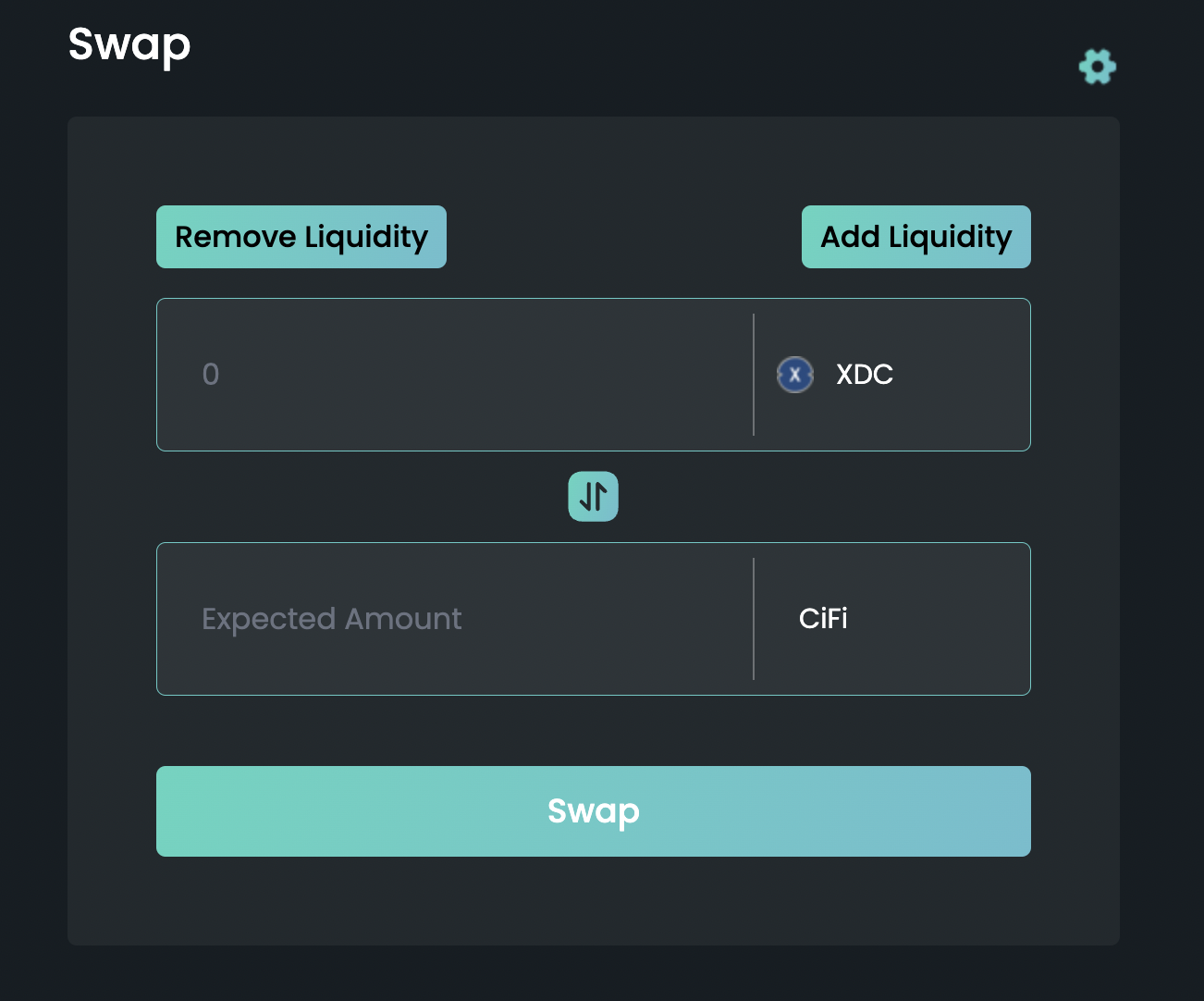The image size is (1204, 1001).
Task: Open swap settings via the gear icon
Action: [x=1097, y=67]
